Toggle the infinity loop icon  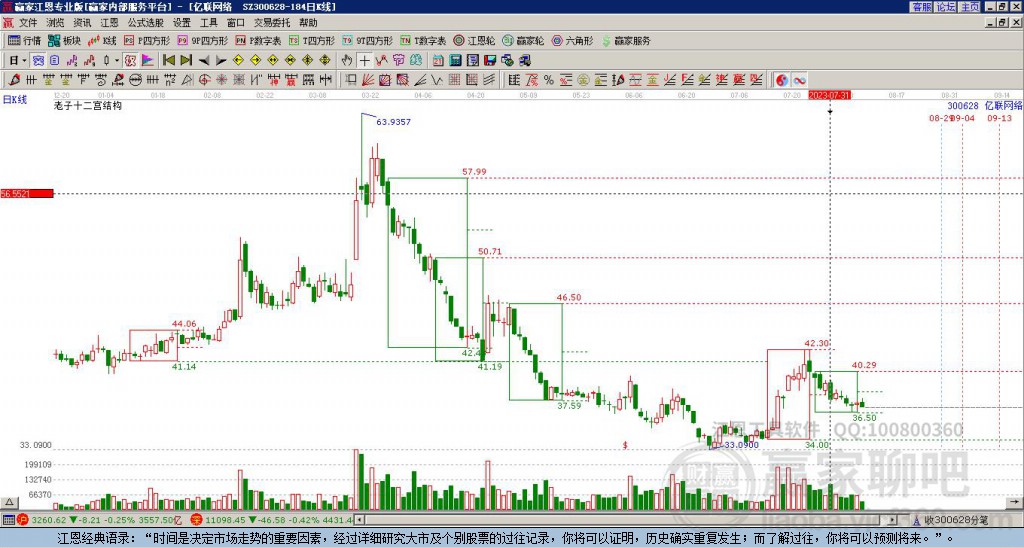pyautogui.click(x=800, y=80)
